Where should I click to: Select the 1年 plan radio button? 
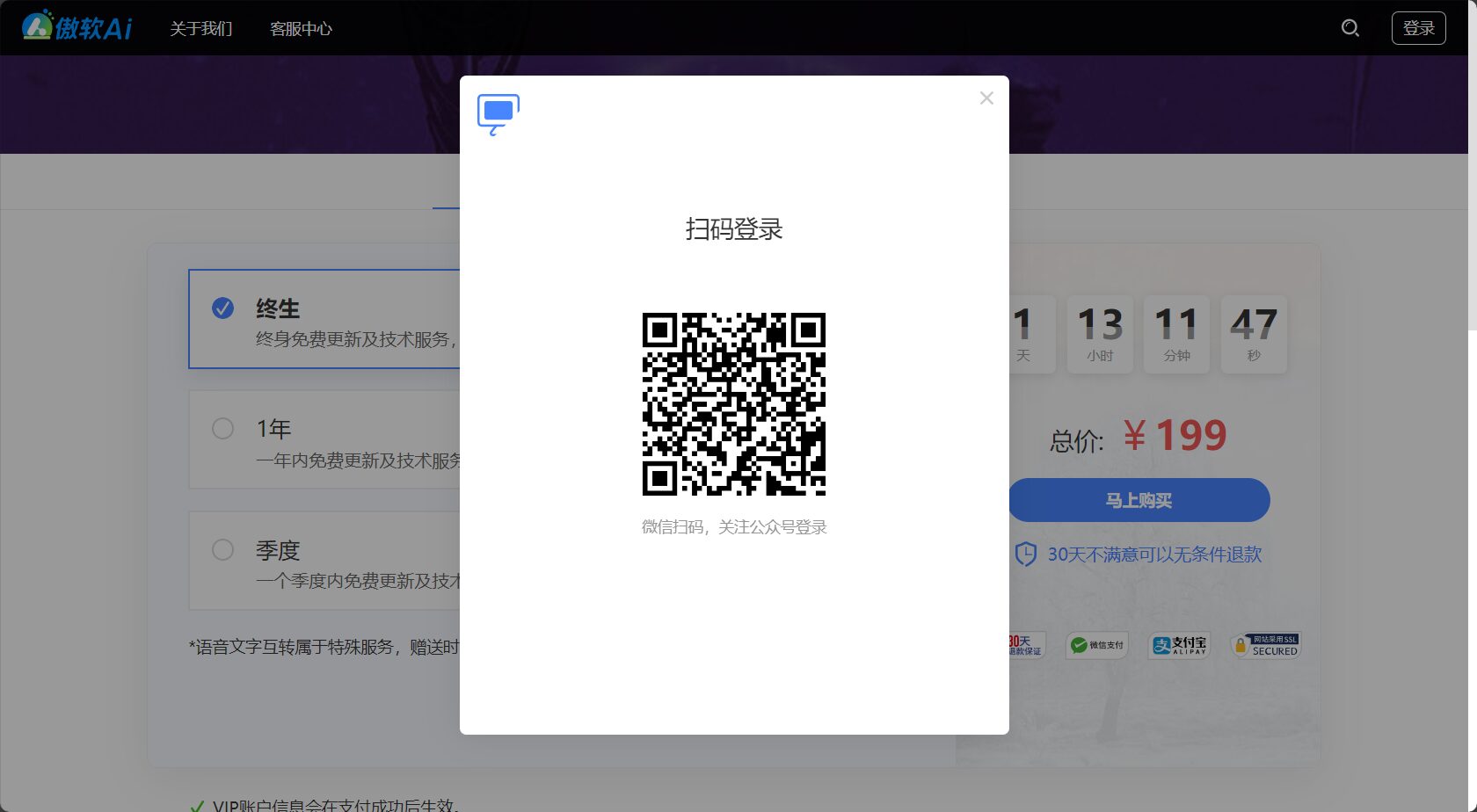[x=223, y=428]
